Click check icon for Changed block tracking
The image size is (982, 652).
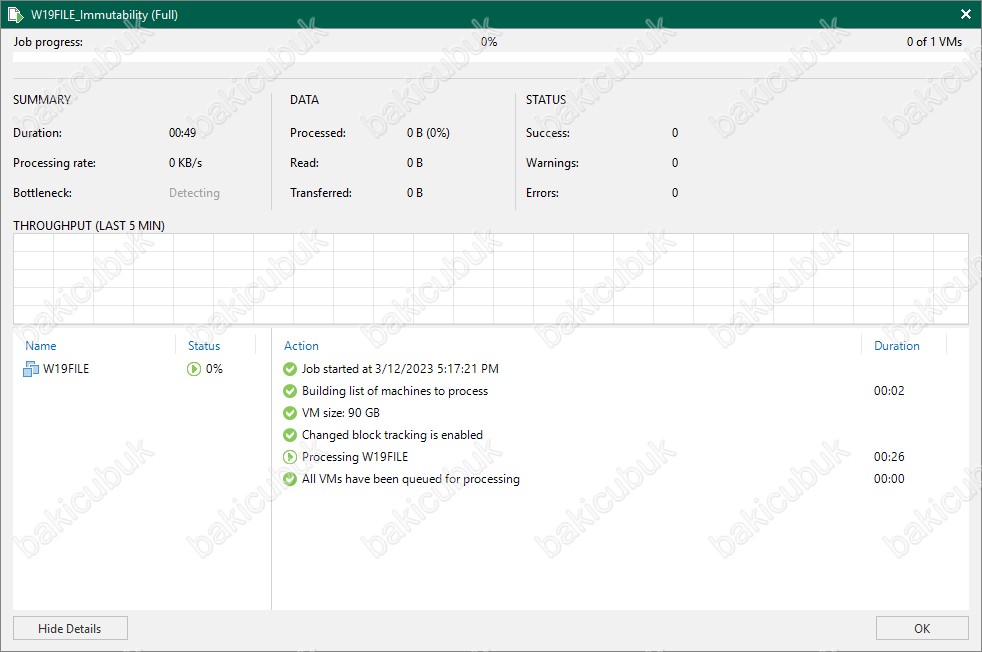pos(290,435)
